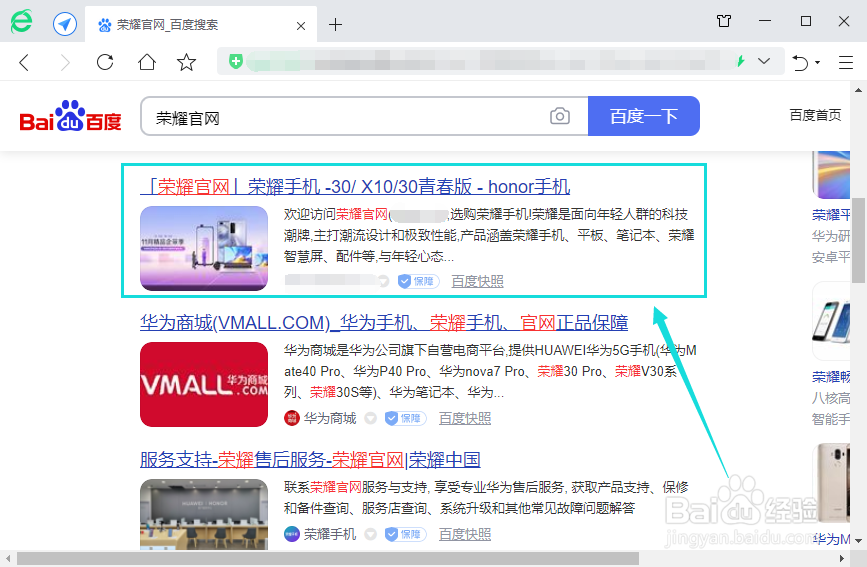The height and width of the screenshot is (567, 867).
Task: Click the Baidu logo
Action: point(70,116)
